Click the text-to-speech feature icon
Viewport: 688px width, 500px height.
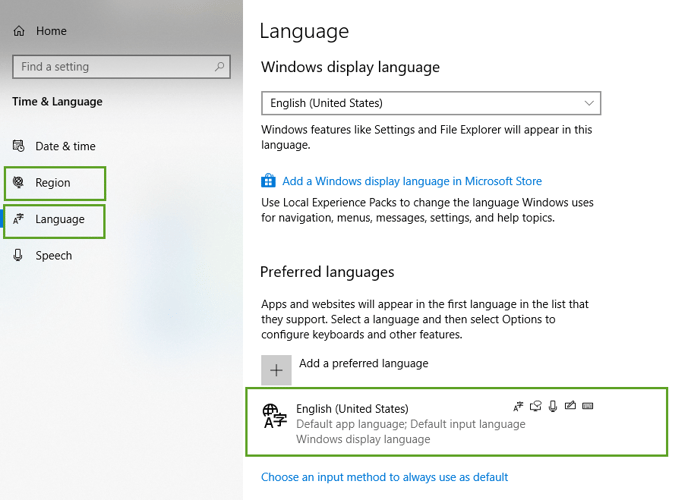pyautogui.click(x=536, y=406)
